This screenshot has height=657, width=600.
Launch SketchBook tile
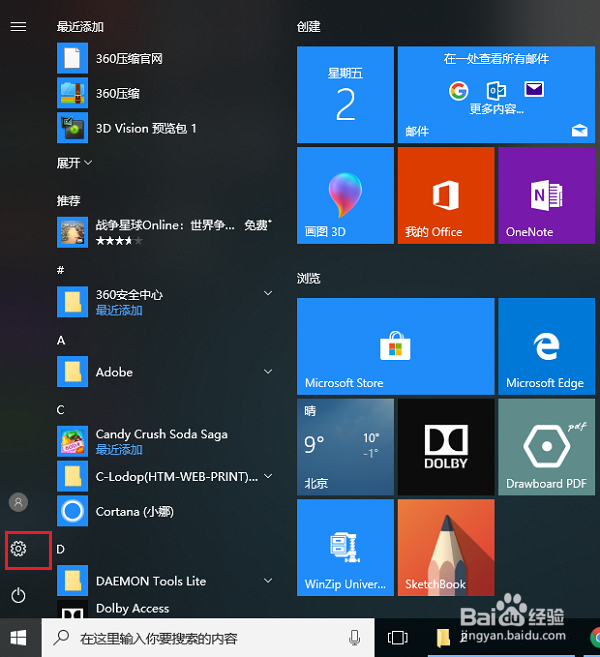[x=446, y=547]
